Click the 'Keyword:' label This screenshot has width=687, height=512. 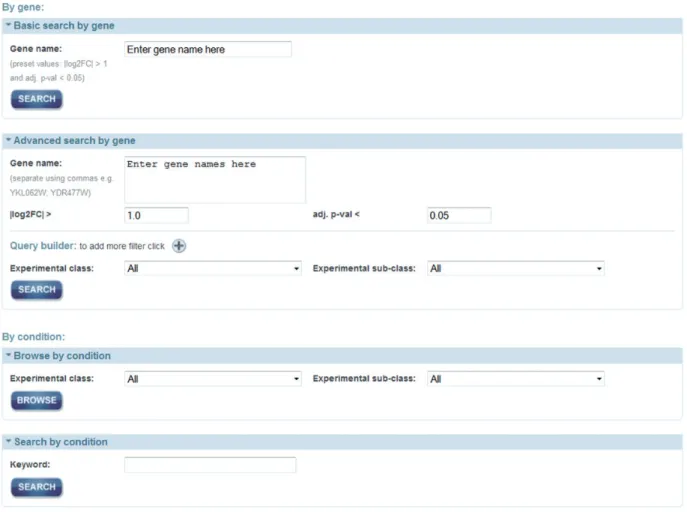[x=30, y=464]
